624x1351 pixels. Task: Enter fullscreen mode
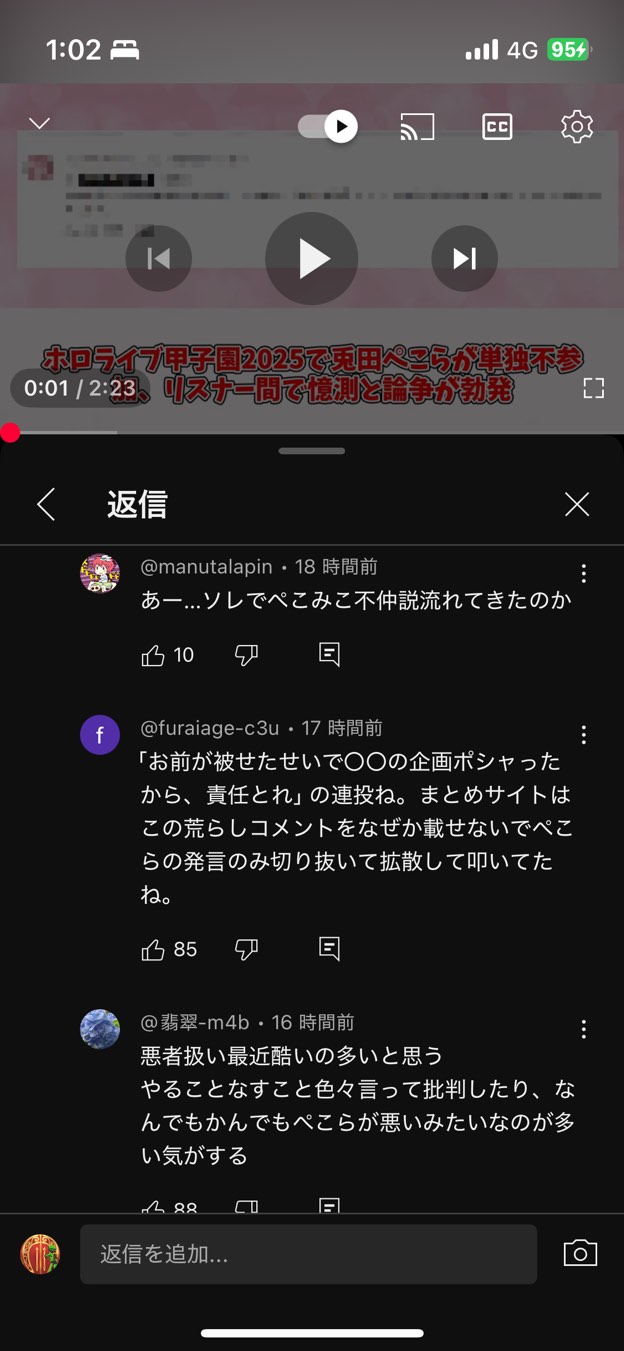coord(594,388)
